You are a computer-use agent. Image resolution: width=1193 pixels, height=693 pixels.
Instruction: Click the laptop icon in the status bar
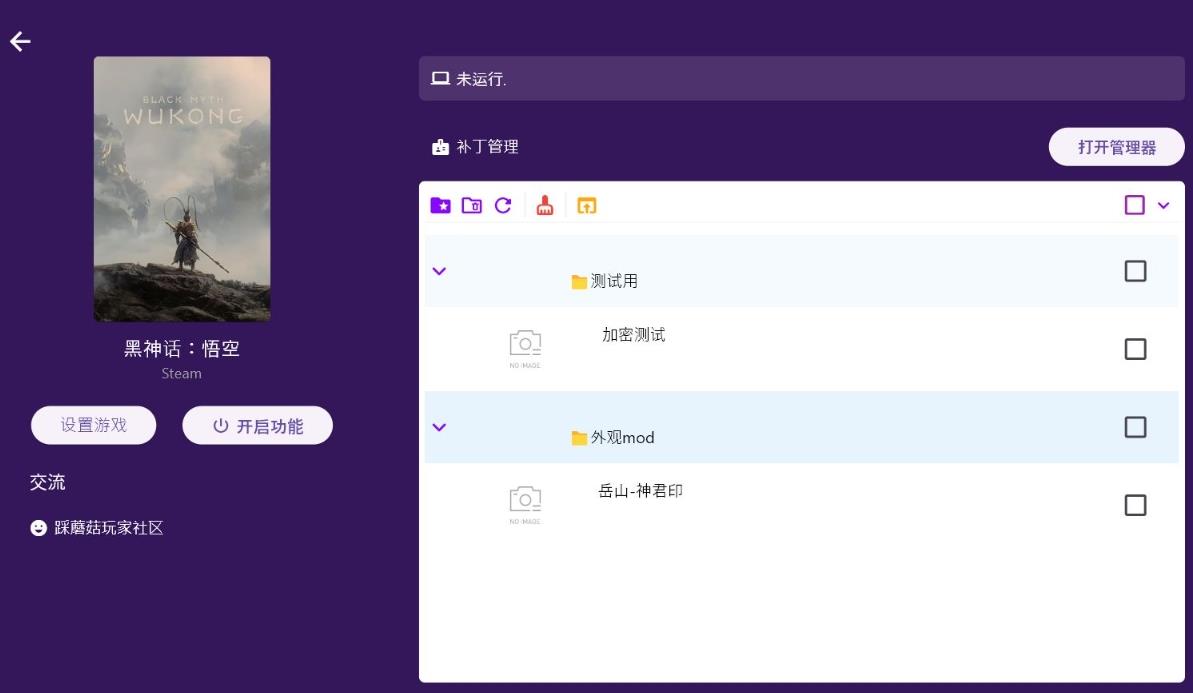441,78
